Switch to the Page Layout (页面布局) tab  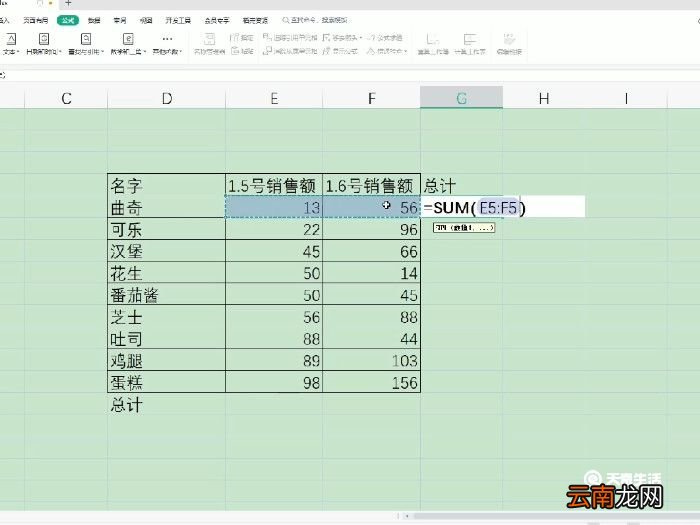[35, 20]
